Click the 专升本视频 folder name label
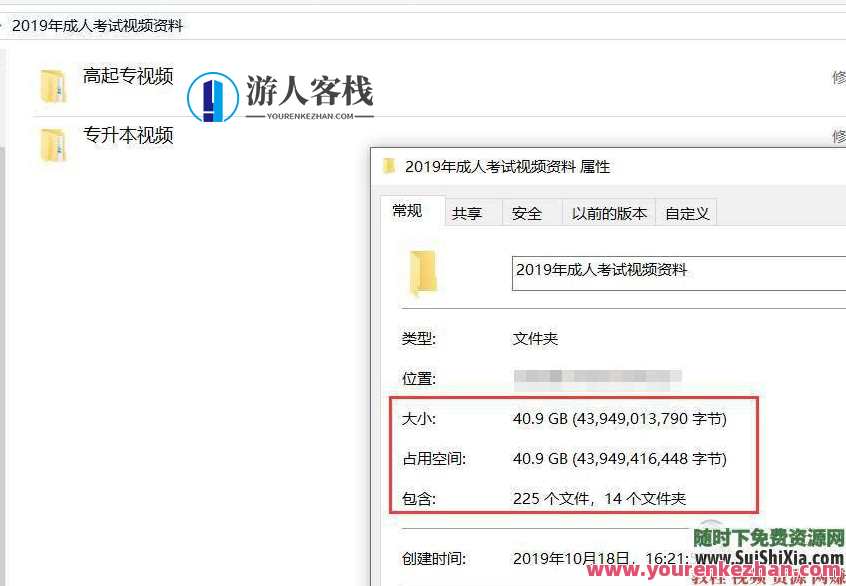846x586 pixels. (128, 135)
